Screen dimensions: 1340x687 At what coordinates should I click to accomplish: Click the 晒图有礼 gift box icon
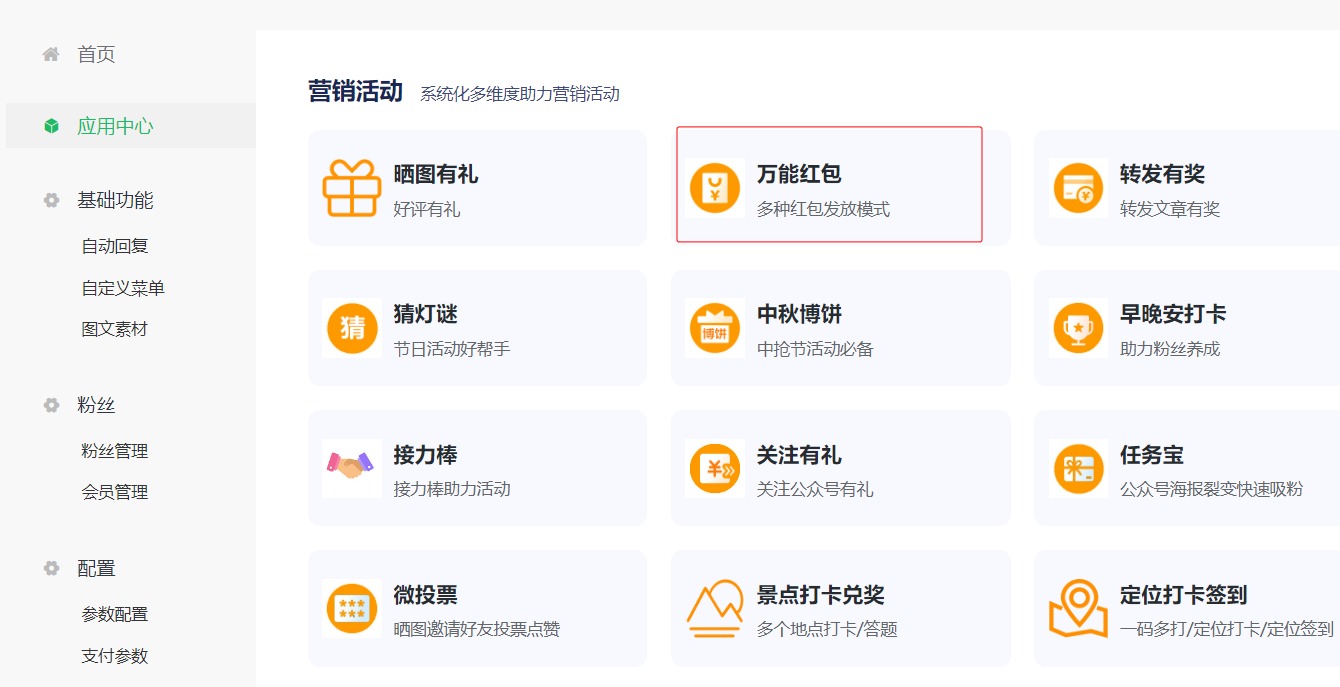(x=352, y=187)
